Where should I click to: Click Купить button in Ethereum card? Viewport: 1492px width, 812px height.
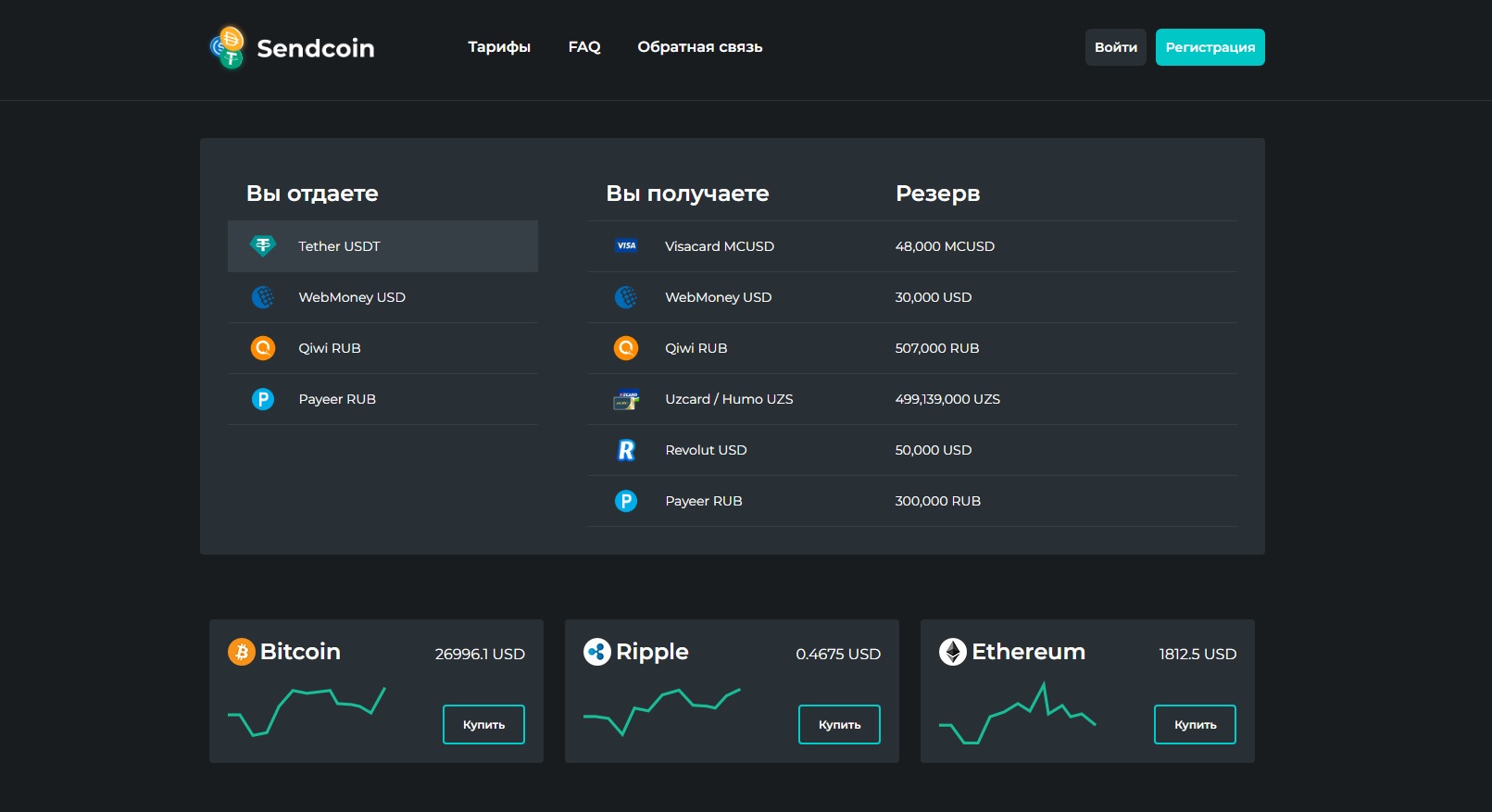pyautogui.click(x=1195, y=725)
